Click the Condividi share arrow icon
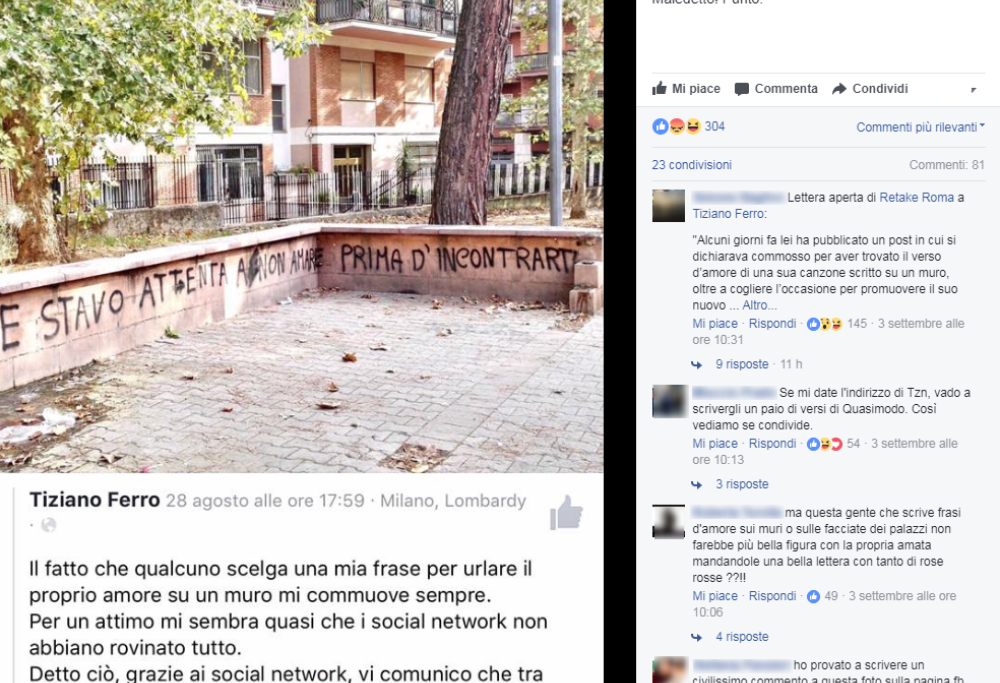 click(839, 89)
